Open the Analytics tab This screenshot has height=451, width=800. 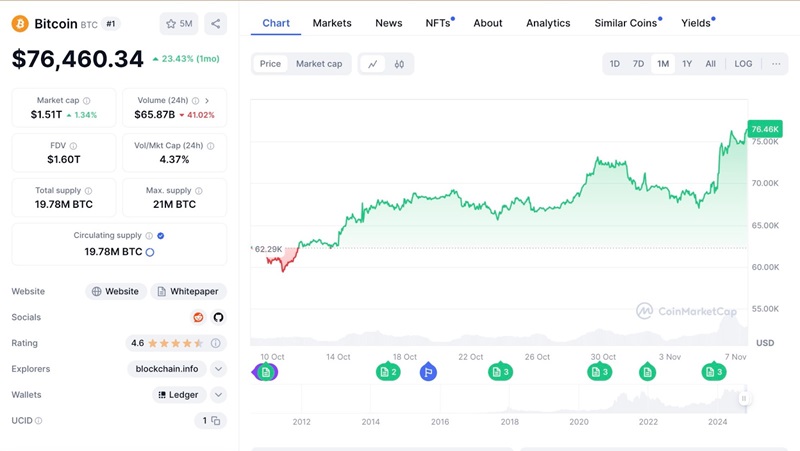click(x=548, y=23)
